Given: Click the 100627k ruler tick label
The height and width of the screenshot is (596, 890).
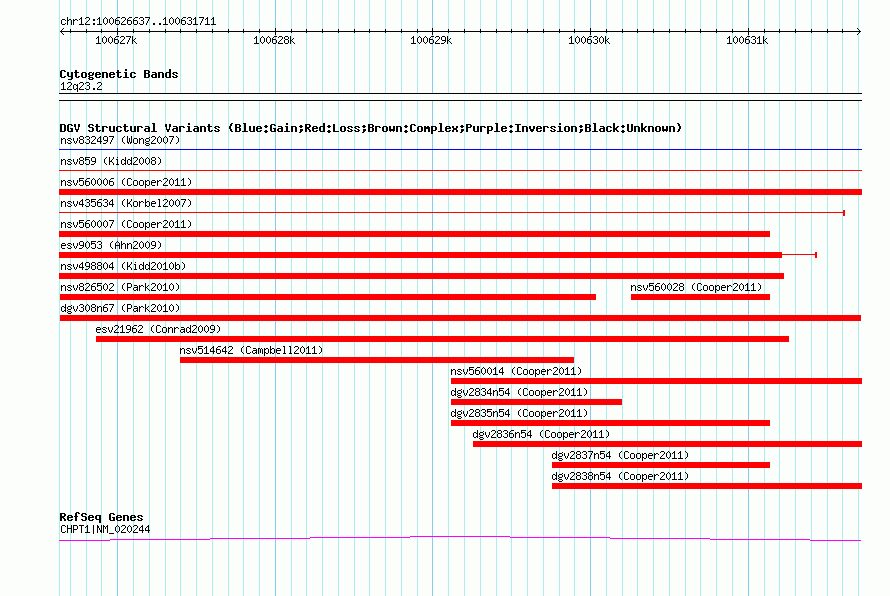Looking at the screenshot, I should click(x=116, y=40).
